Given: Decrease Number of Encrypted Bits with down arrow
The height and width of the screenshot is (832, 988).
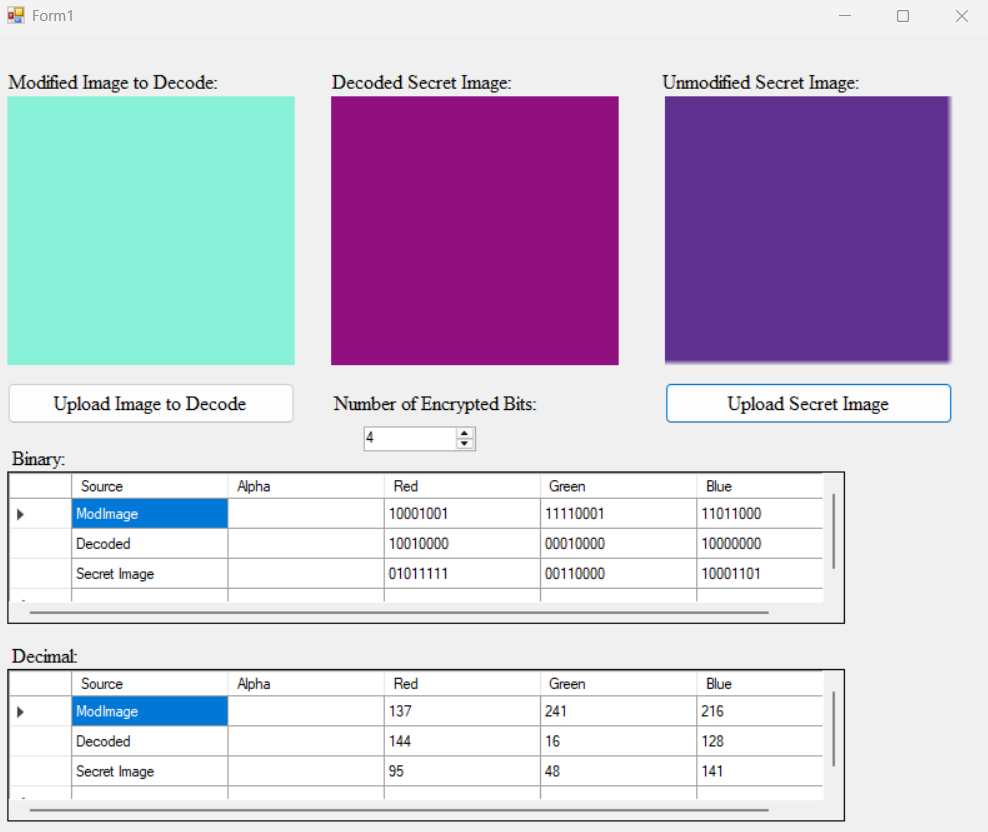Looking at the screenshot, I should point(465,444).
